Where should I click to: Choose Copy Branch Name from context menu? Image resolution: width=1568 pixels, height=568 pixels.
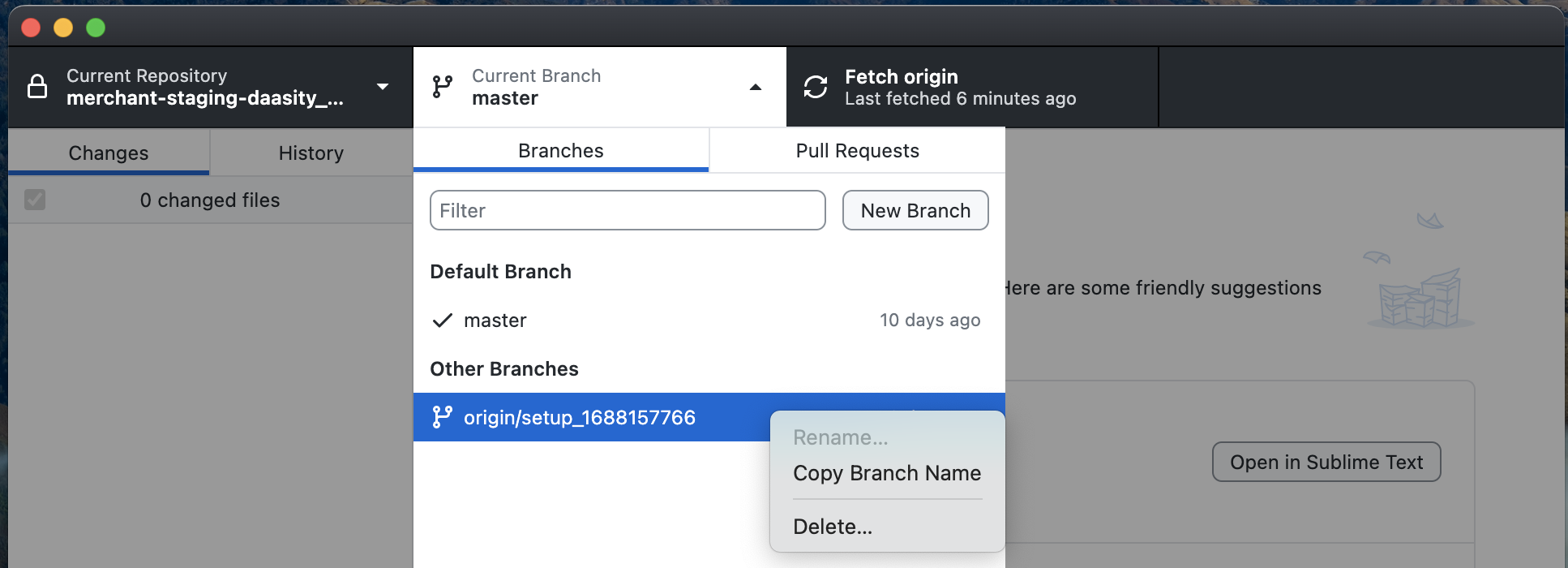pos(886,473)
